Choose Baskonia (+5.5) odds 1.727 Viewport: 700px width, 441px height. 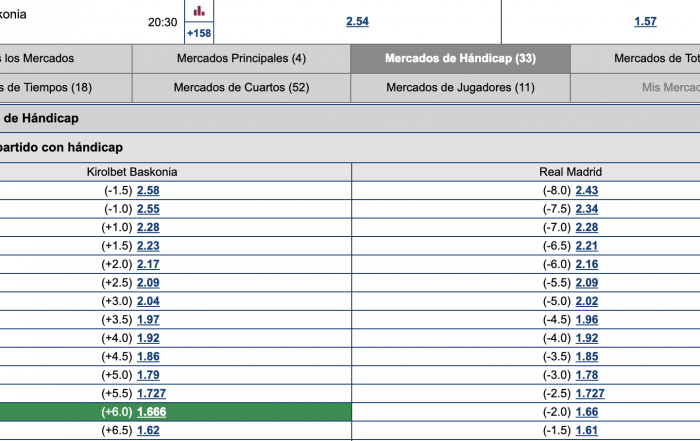pyautogui.click(x=151, y=394)
